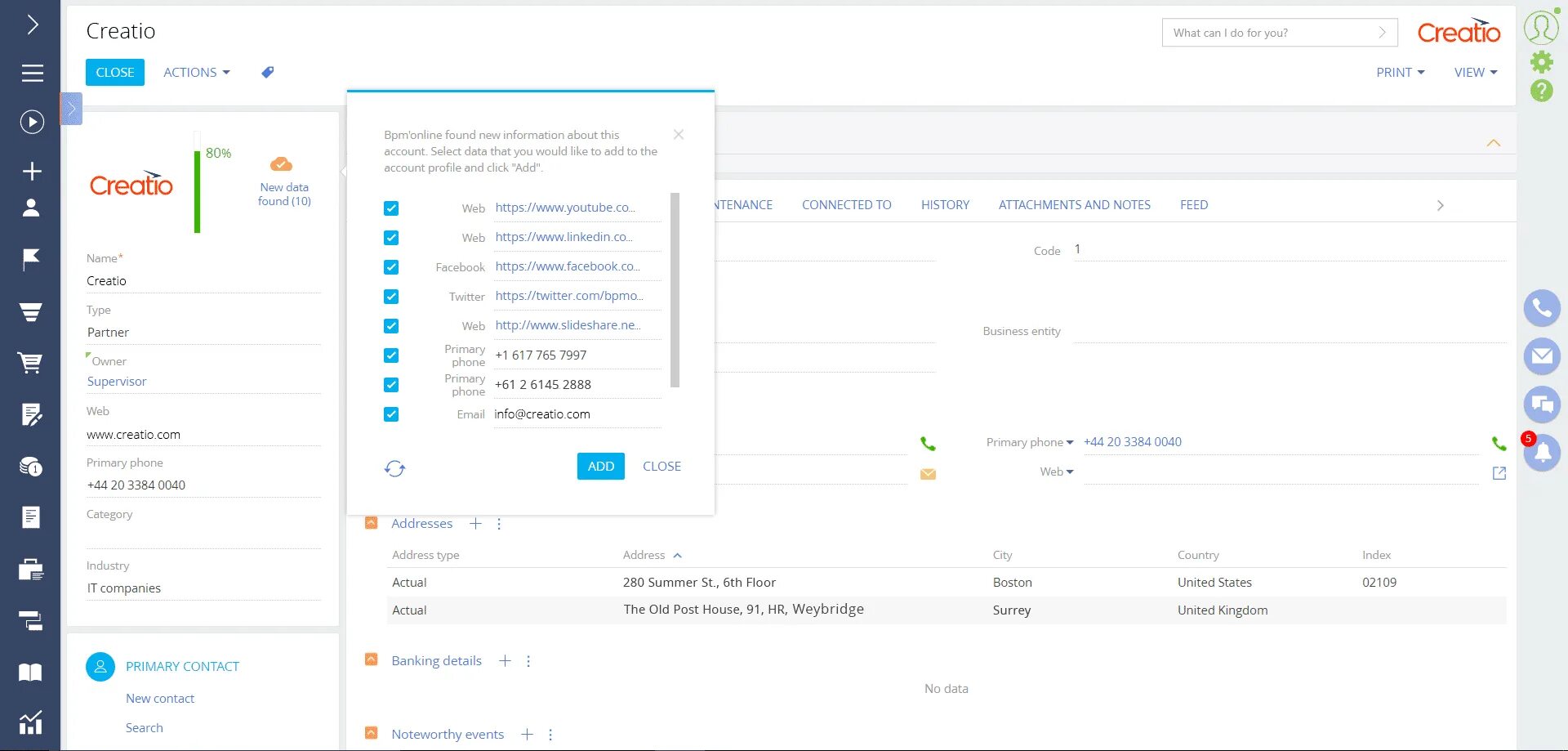Open the Supervisor owner link
Screen dimensions: 1568x751
tap(117, 382)
